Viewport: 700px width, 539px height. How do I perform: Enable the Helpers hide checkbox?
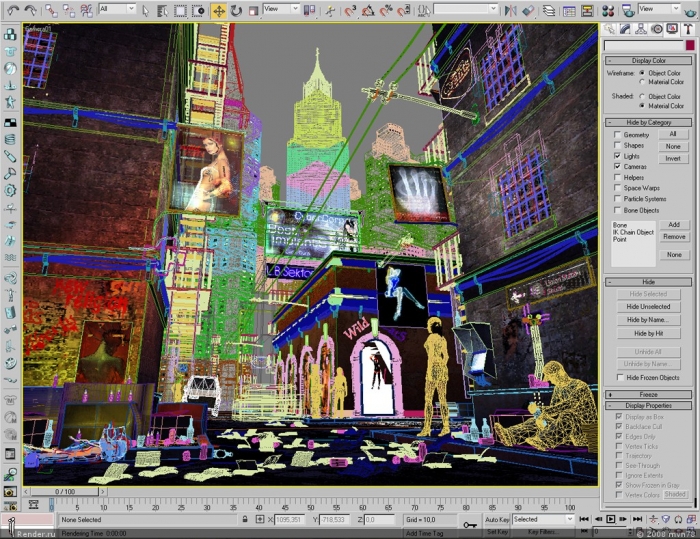point(617,177)
